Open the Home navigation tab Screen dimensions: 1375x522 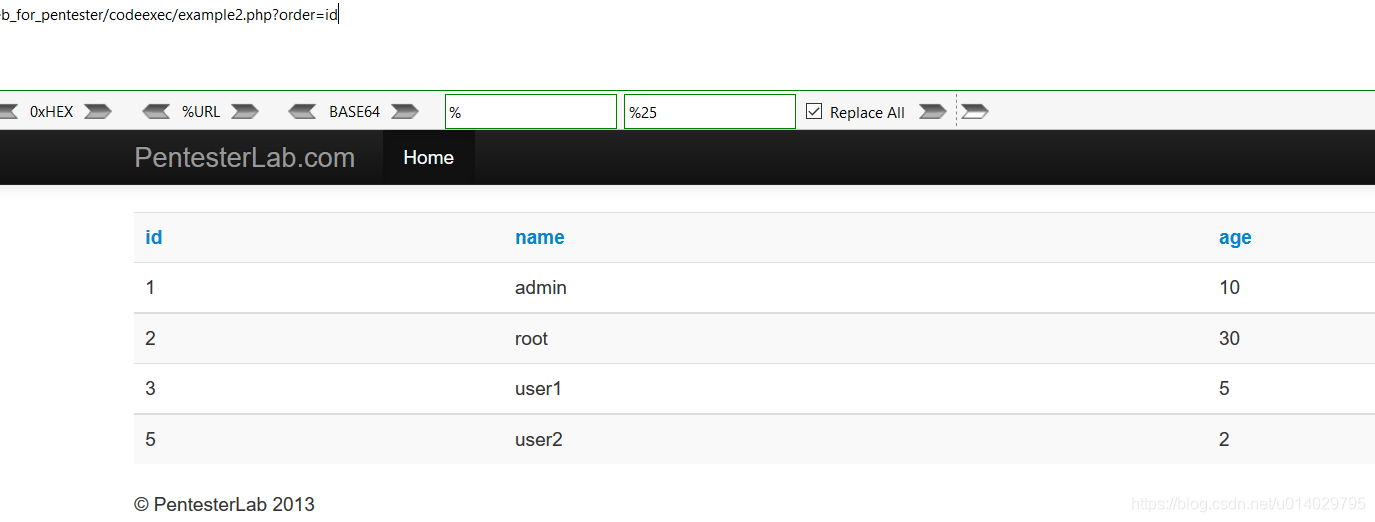[x=428, y=157]
